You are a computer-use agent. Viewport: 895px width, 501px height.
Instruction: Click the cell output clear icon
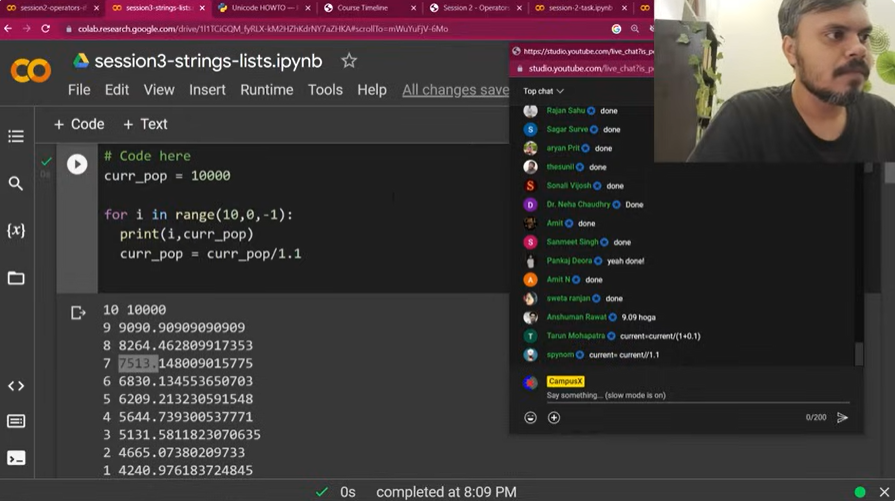78,313
